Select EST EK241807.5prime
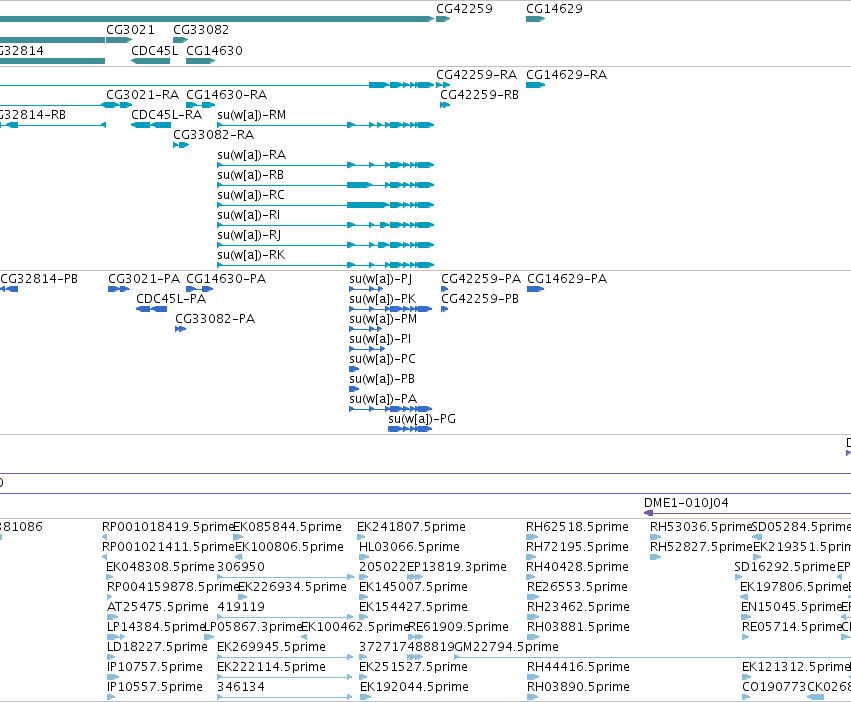Viewport: 851px width, 702px height. coord(411,527)
